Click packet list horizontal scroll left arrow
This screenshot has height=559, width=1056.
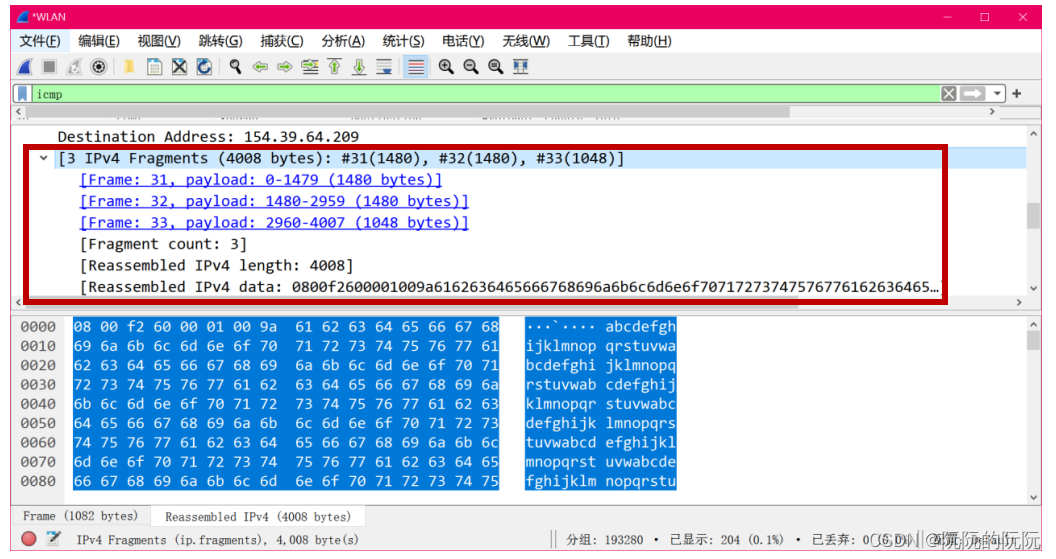tap(19, 112)
